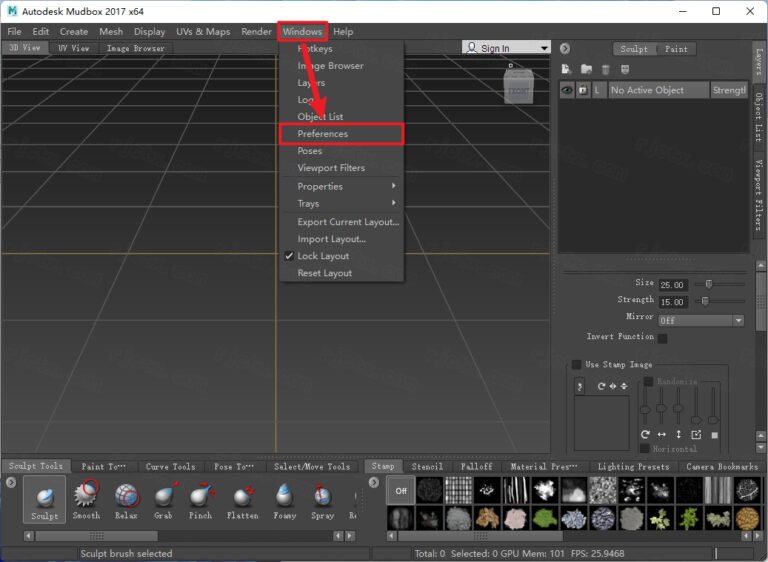Collapse the right panel with arrow button

[565, 49]
